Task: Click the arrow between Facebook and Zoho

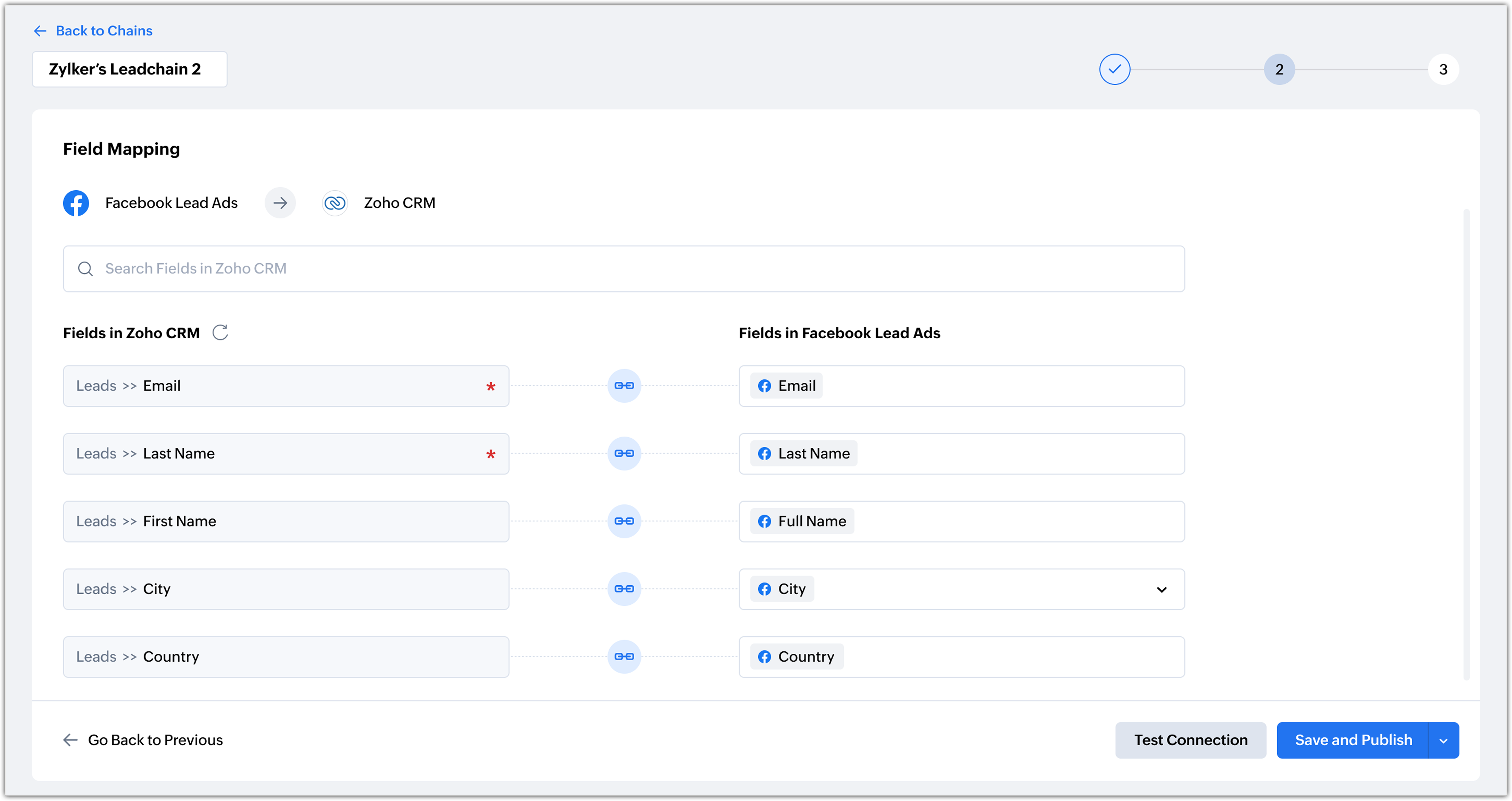Action: pos(280,203)
